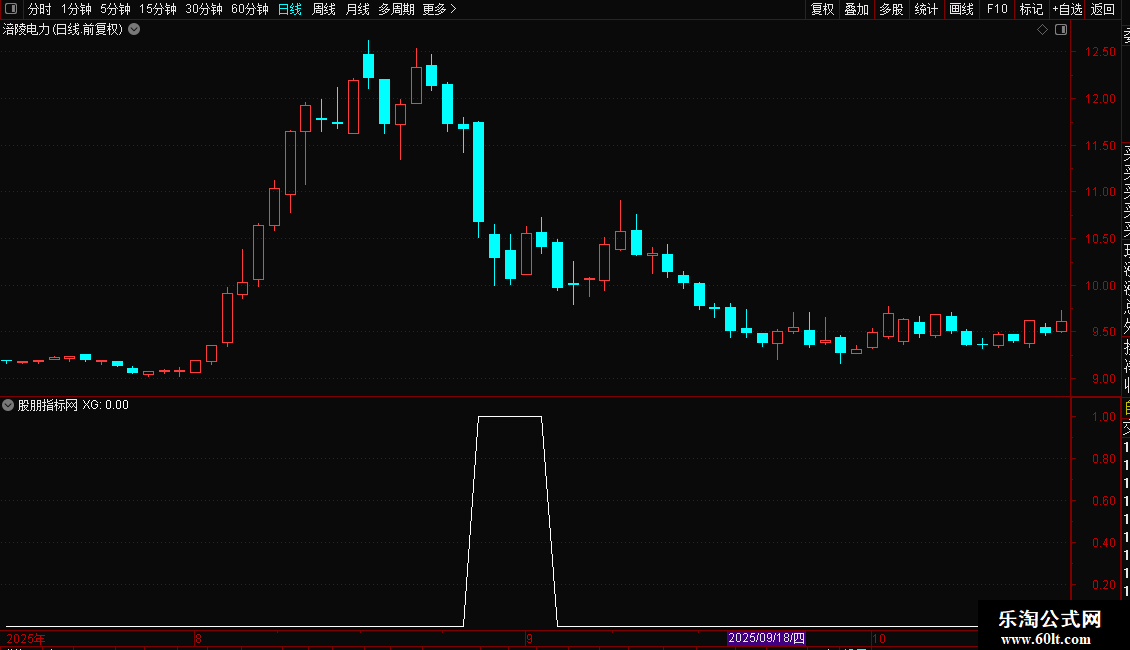The height and width of the screenshot is (650, 1130).
Task: Click the month 10 marker on time axis
Action: click(878, 638)
